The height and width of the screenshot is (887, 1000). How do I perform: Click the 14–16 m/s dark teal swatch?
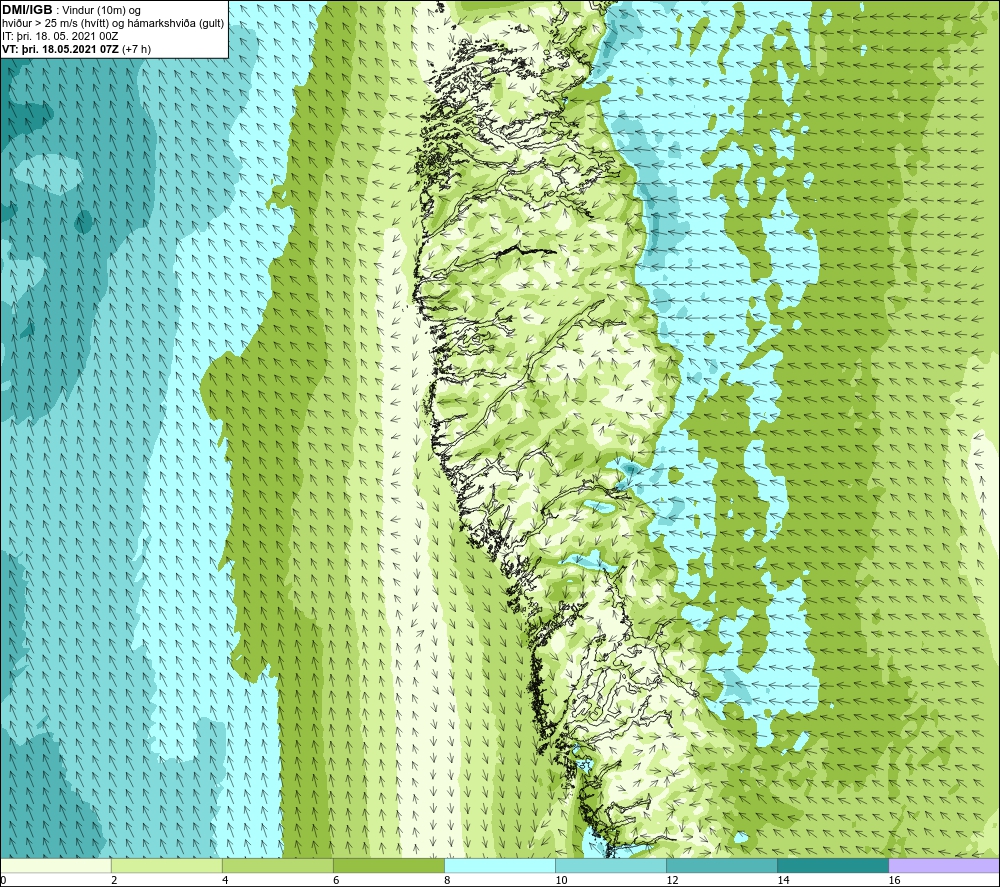(832, 865)
